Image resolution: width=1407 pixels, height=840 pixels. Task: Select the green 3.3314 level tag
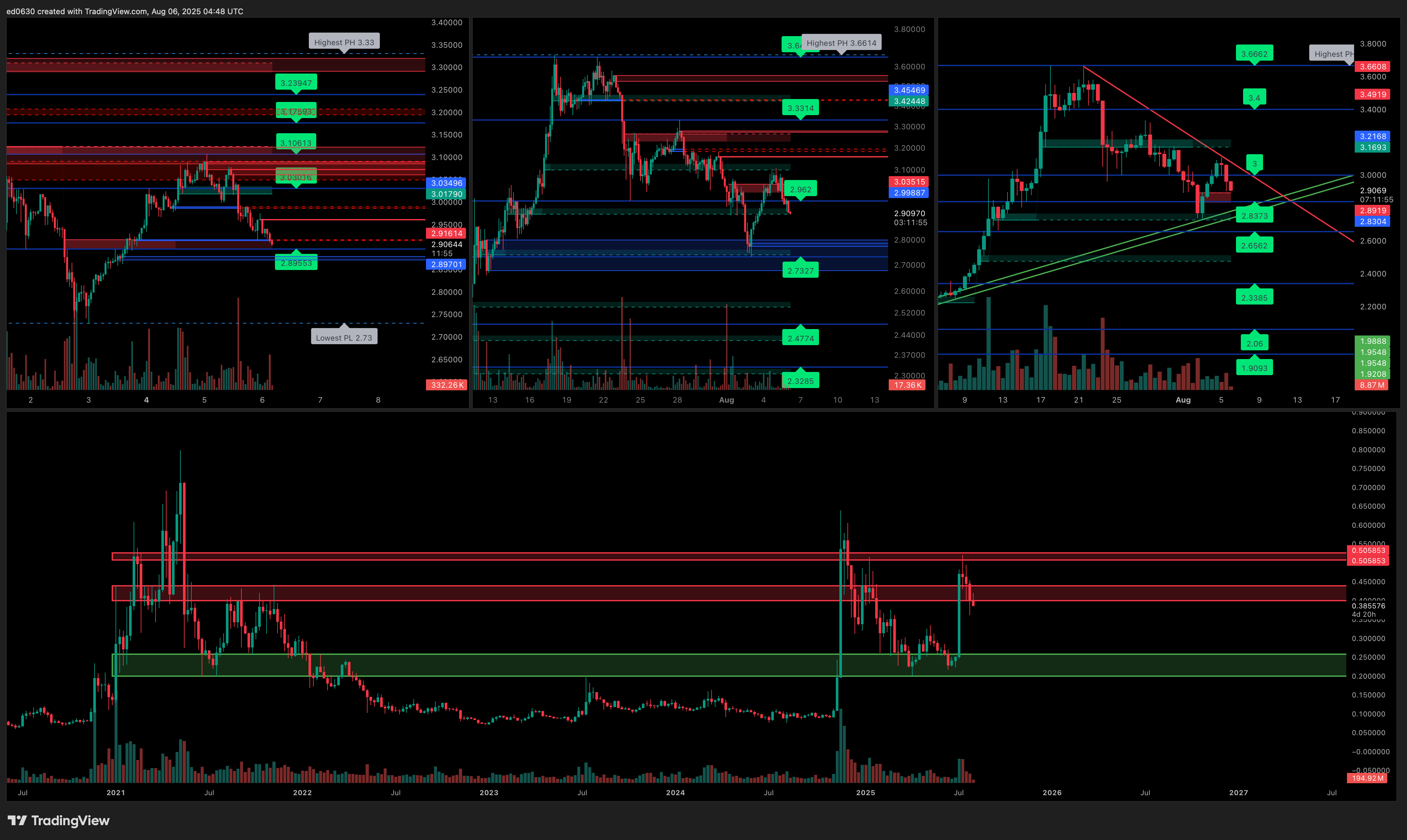800,107
